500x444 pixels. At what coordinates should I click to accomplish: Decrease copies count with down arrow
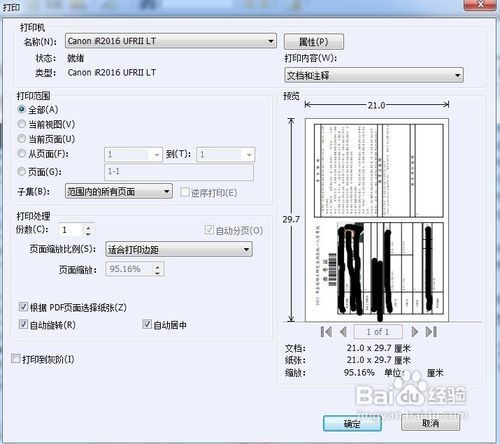click(x=88, y=233)
